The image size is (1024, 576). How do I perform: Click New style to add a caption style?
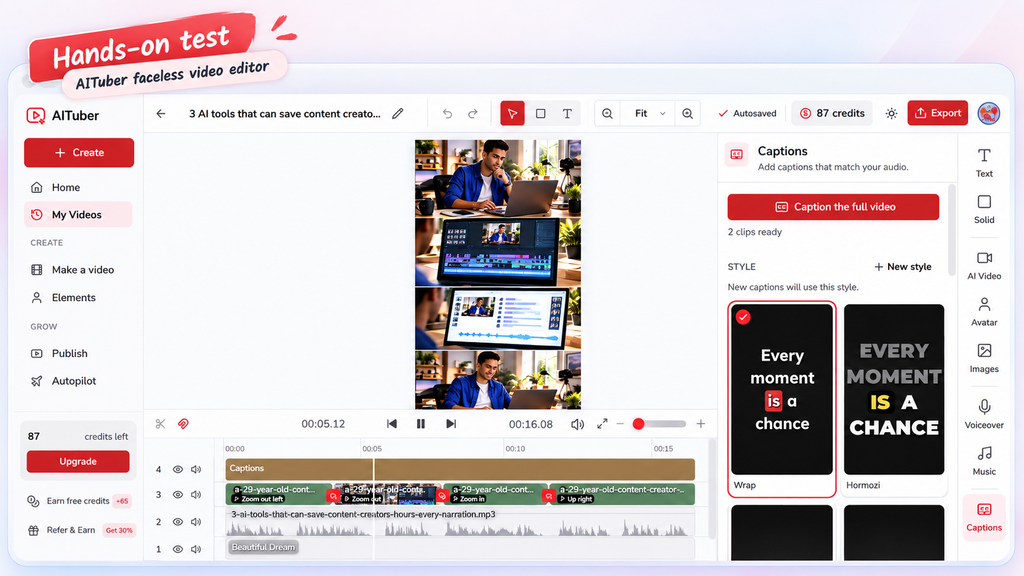pos(903,266)
